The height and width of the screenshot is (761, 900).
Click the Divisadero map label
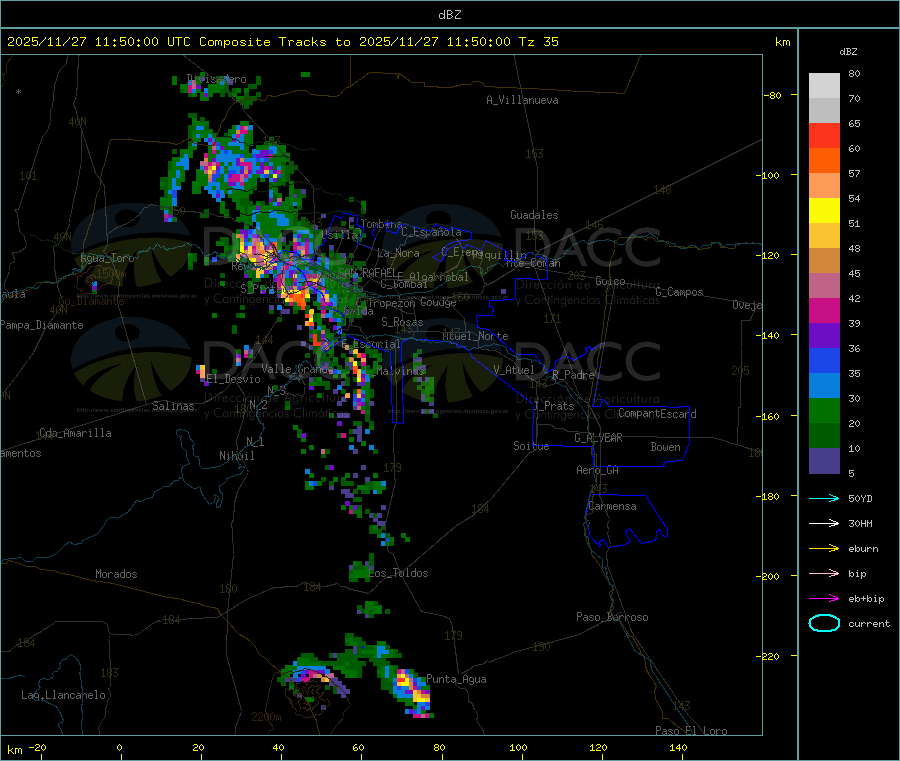(x=217, y=79)
